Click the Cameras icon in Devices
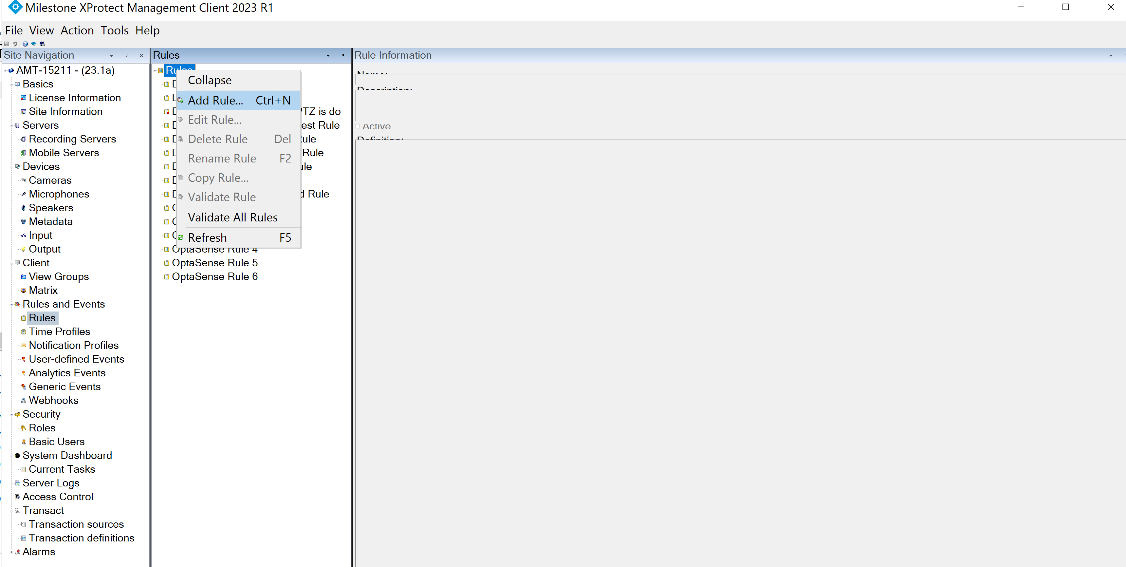 coord(23,180)
